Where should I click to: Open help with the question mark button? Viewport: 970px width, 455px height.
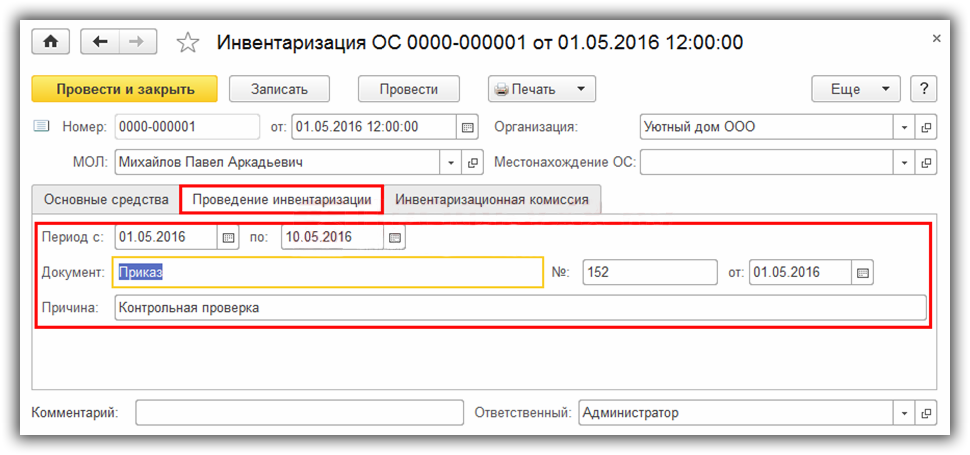924,89
